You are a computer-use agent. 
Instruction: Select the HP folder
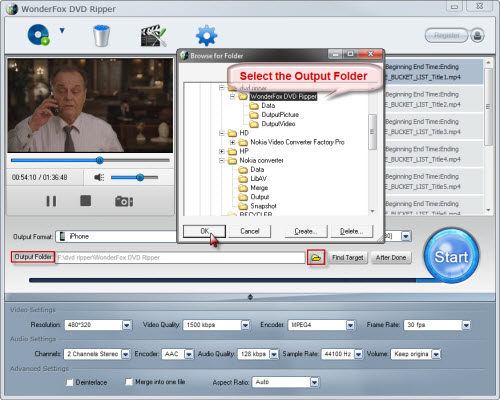244,151
